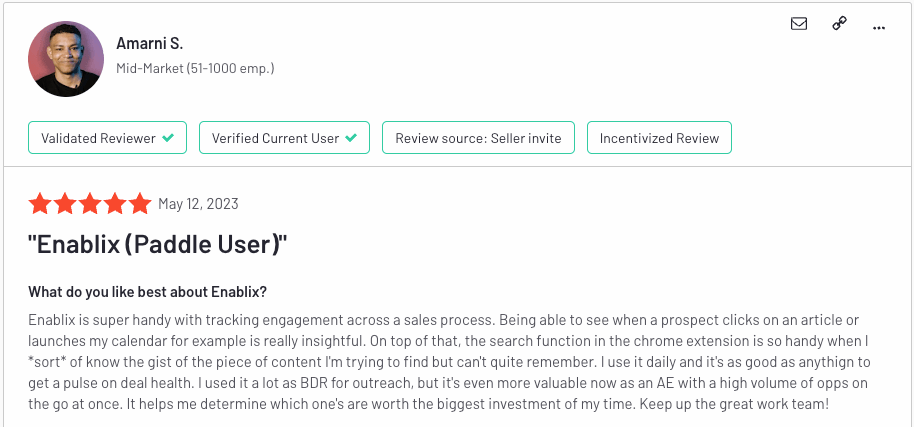Click the May 12, 2023 review date
This screenshot has width=914, height=427.
(198, 204)
